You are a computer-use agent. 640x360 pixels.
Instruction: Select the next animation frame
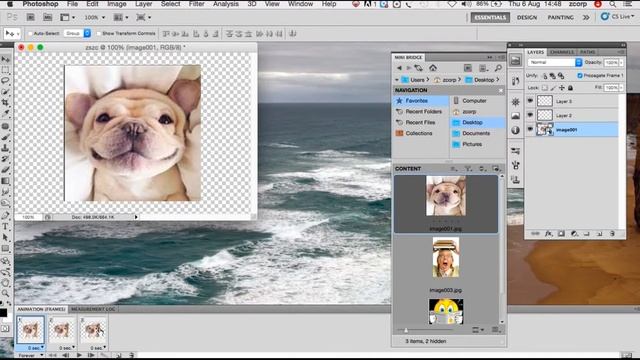[x=91, y=355]
